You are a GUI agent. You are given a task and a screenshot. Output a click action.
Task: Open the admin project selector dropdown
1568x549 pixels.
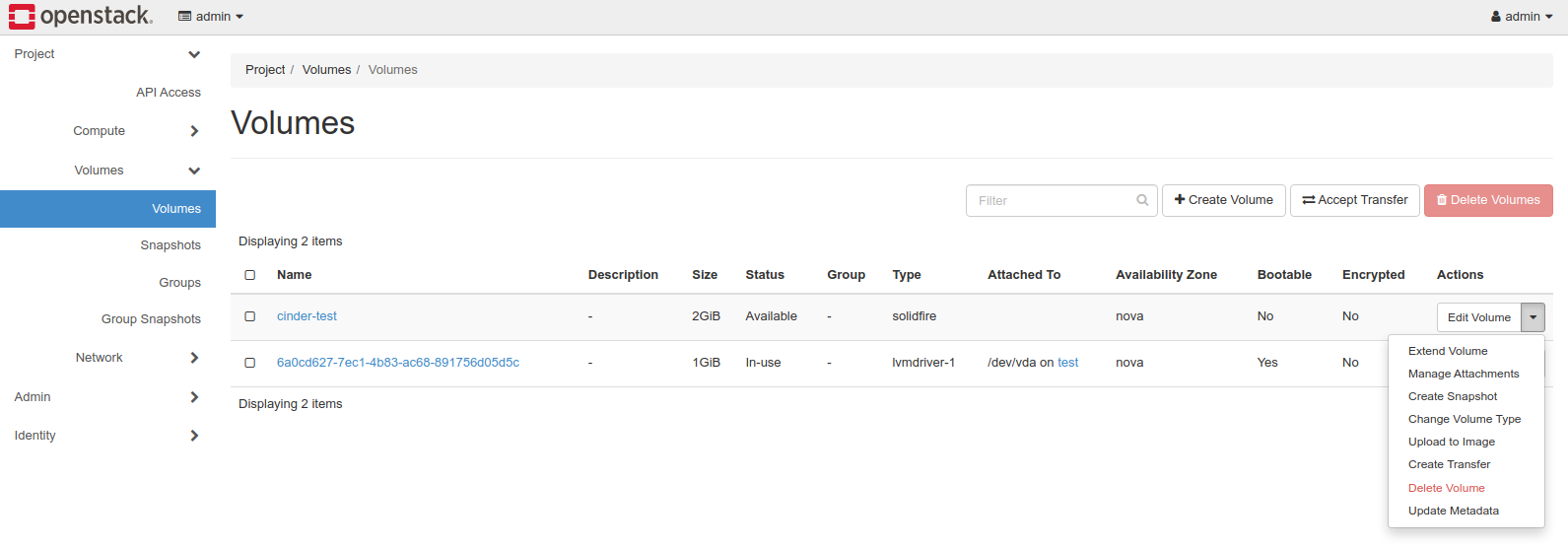(211, 17)
